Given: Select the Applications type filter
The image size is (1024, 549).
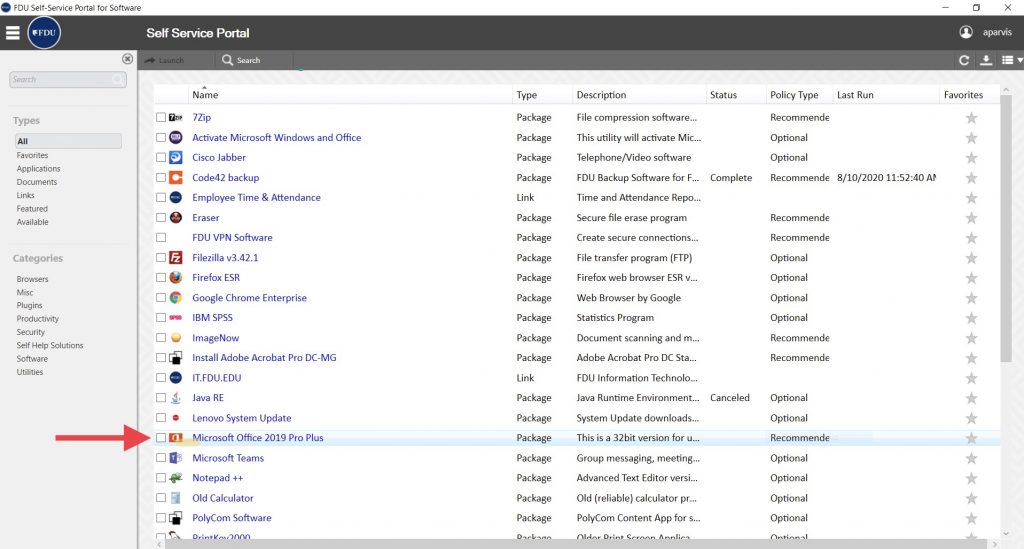Looking at the screenshot, I should coord(39,168).
